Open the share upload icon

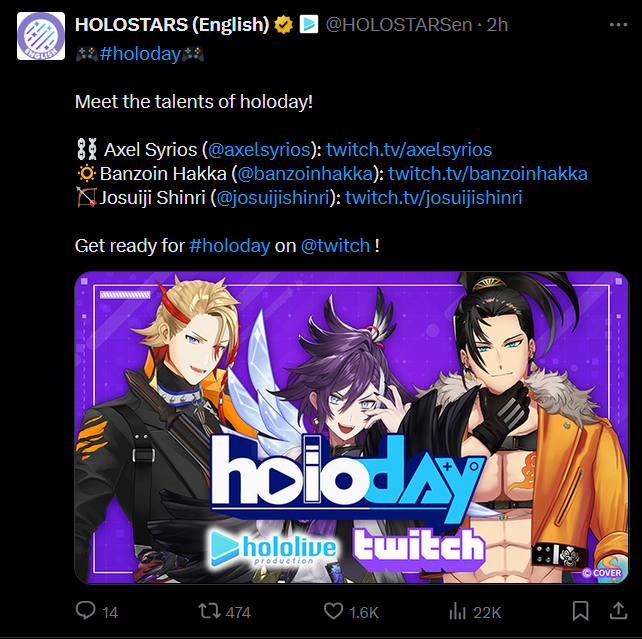[x=618, y=611]
